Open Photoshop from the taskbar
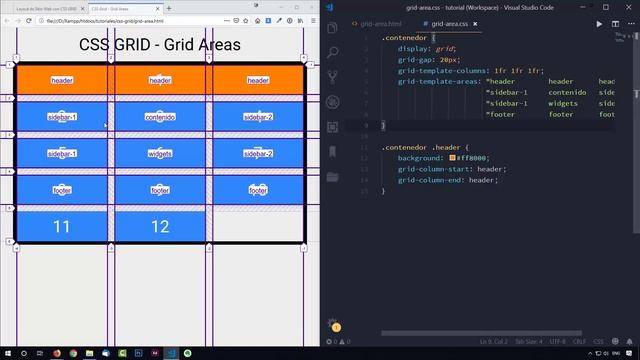This screenshot has width=640, height=360. click(138, 353)
